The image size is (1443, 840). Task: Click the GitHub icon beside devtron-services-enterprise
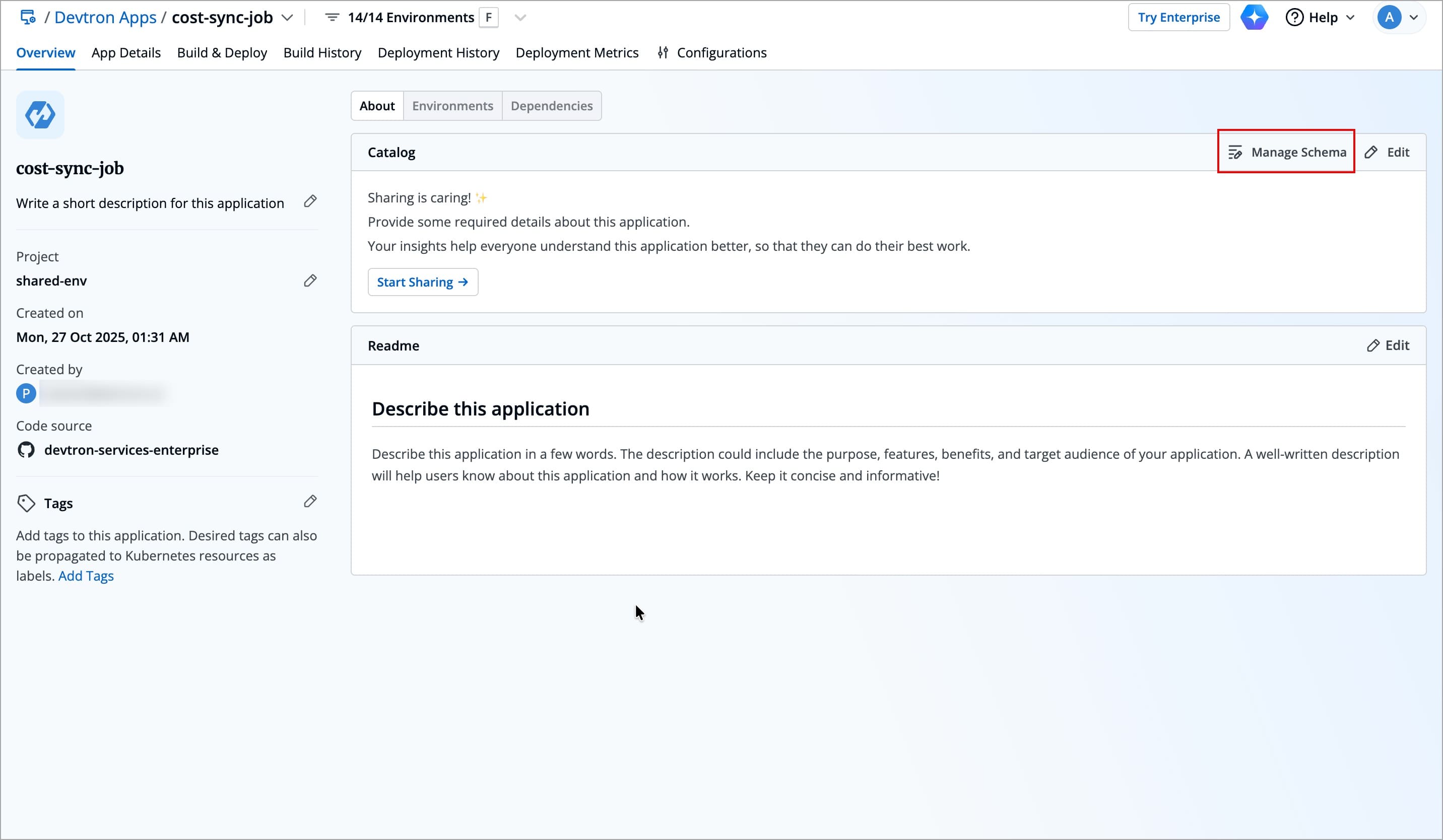26,450
